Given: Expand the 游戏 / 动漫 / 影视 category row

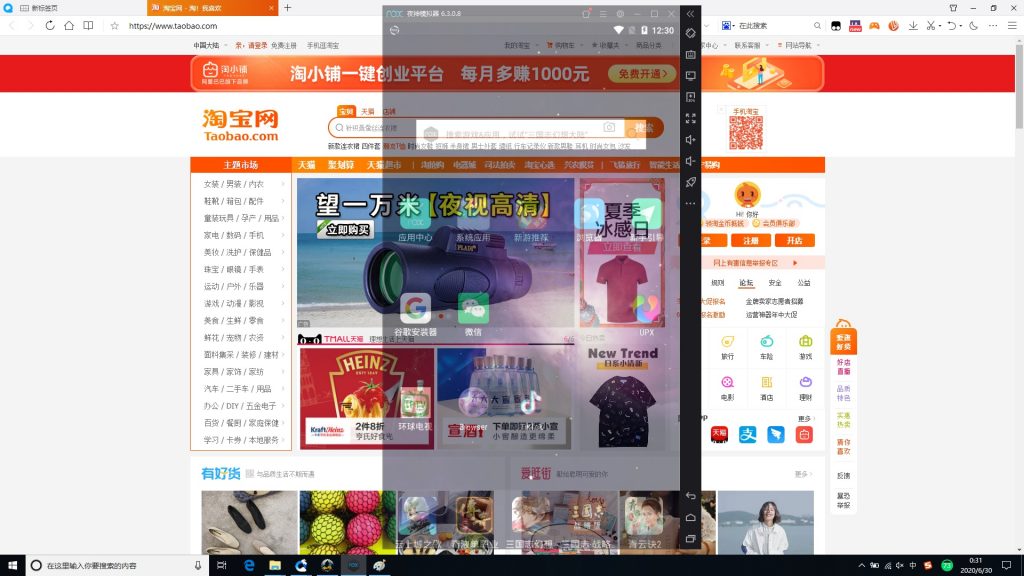Looking at the screenshot, I should 241,303.
